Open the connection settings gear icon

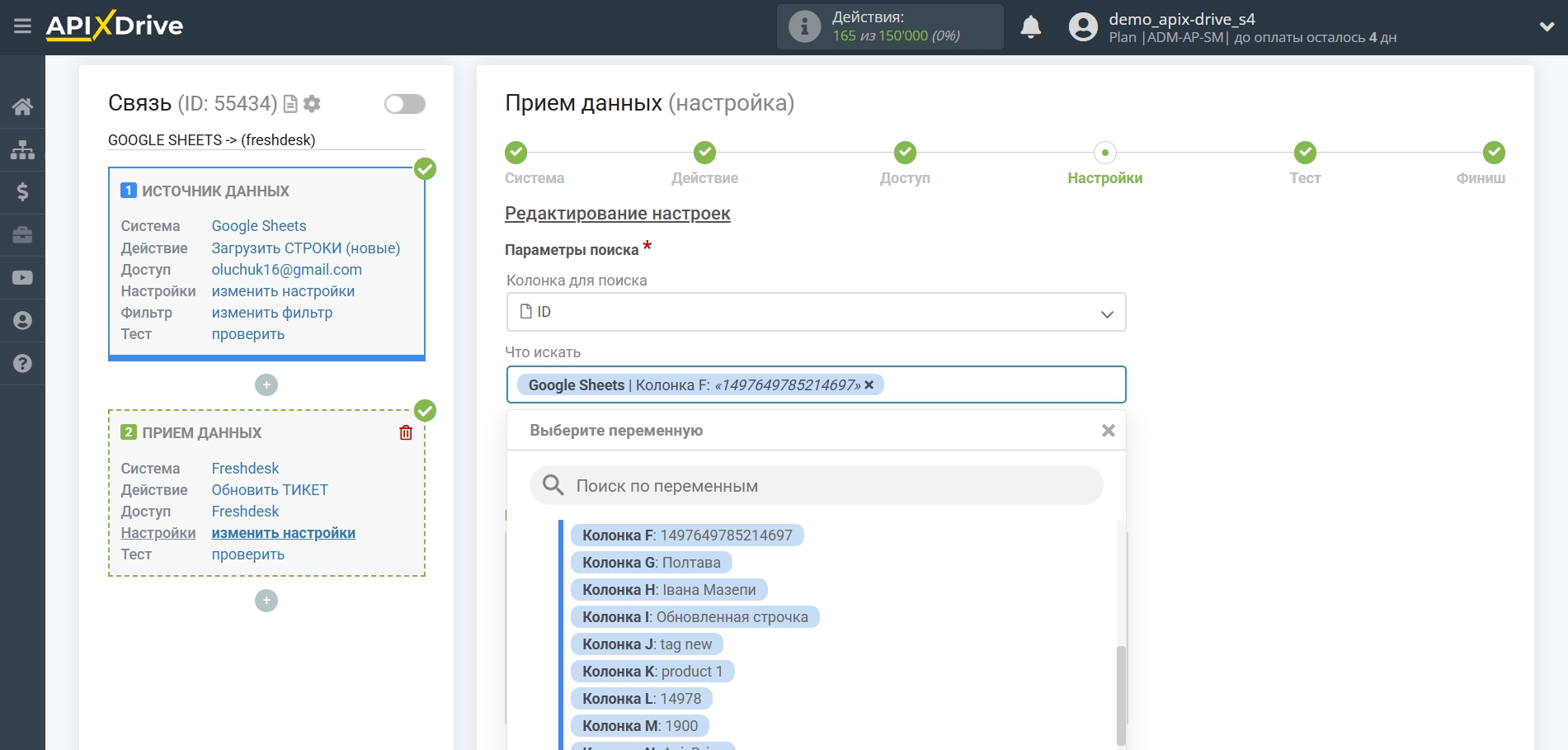pos(312,104)
